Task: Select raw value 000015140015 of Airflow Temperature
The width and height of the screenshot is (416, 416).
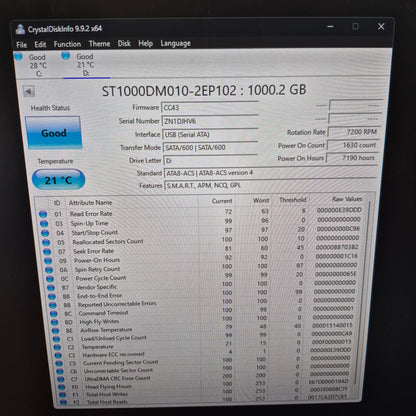Action: click(x=332, y=325)
